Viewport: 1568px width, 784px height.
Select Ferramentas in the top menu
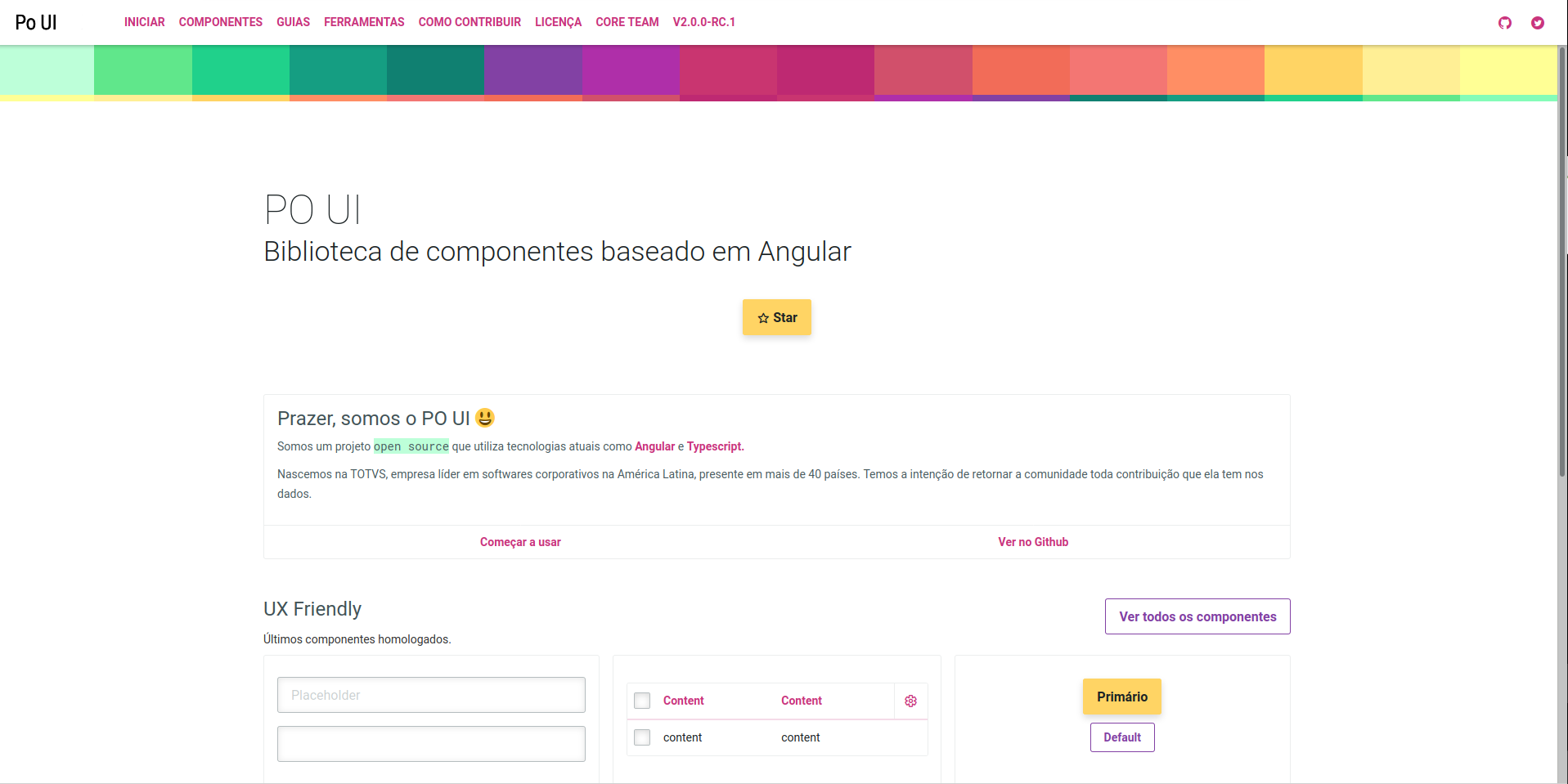click(x=364, y=22)
